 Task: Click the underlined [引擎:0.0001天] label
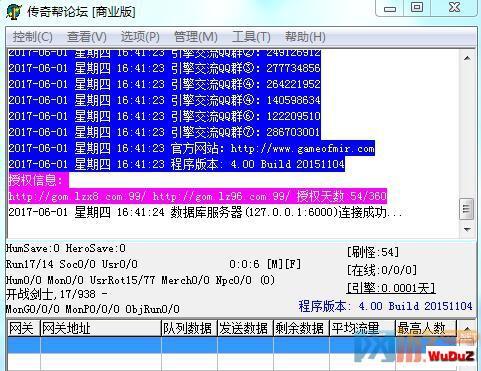(x=391, y=288)
